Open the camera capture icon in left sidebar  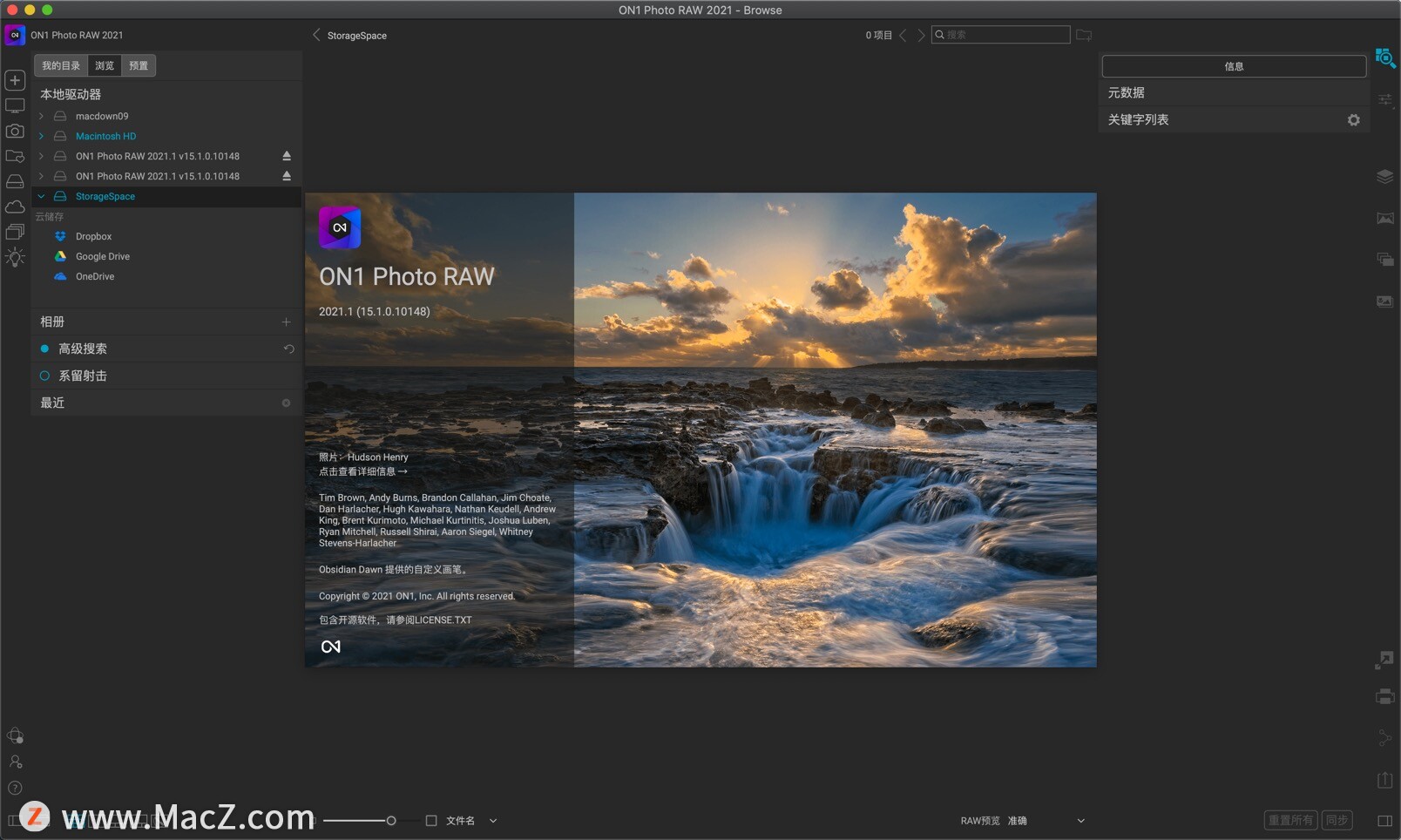(15, 131)
